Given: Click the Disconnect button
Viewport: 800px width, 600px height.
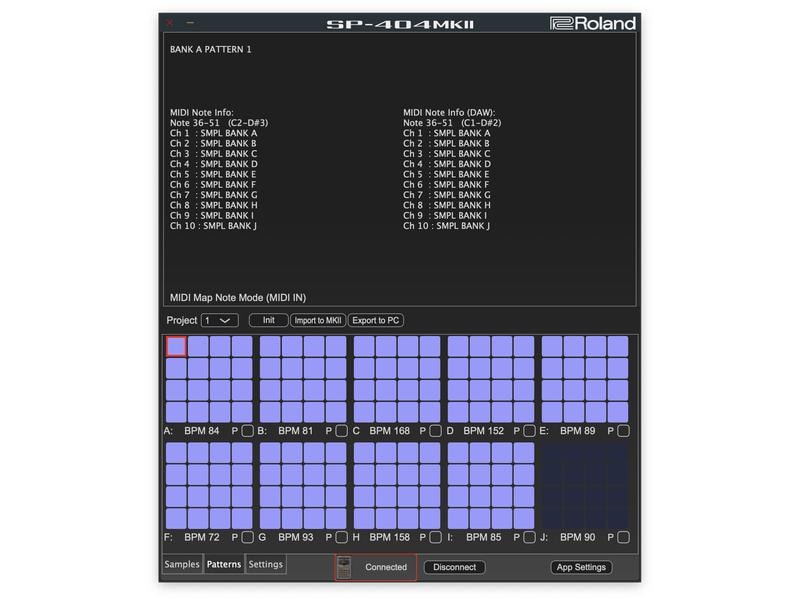Looking at the screenshot, I should 454,567.
